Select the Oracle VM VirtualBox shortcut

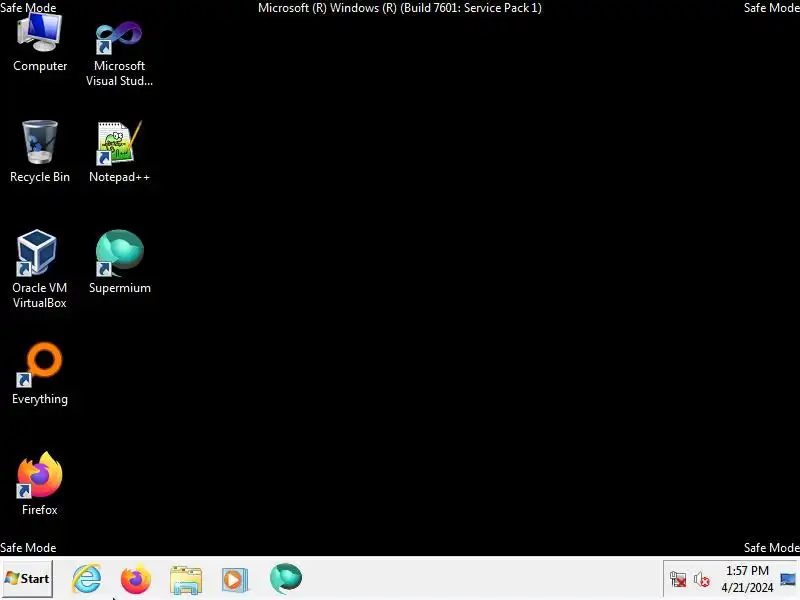pyautogui.click(x=39, y=269)
